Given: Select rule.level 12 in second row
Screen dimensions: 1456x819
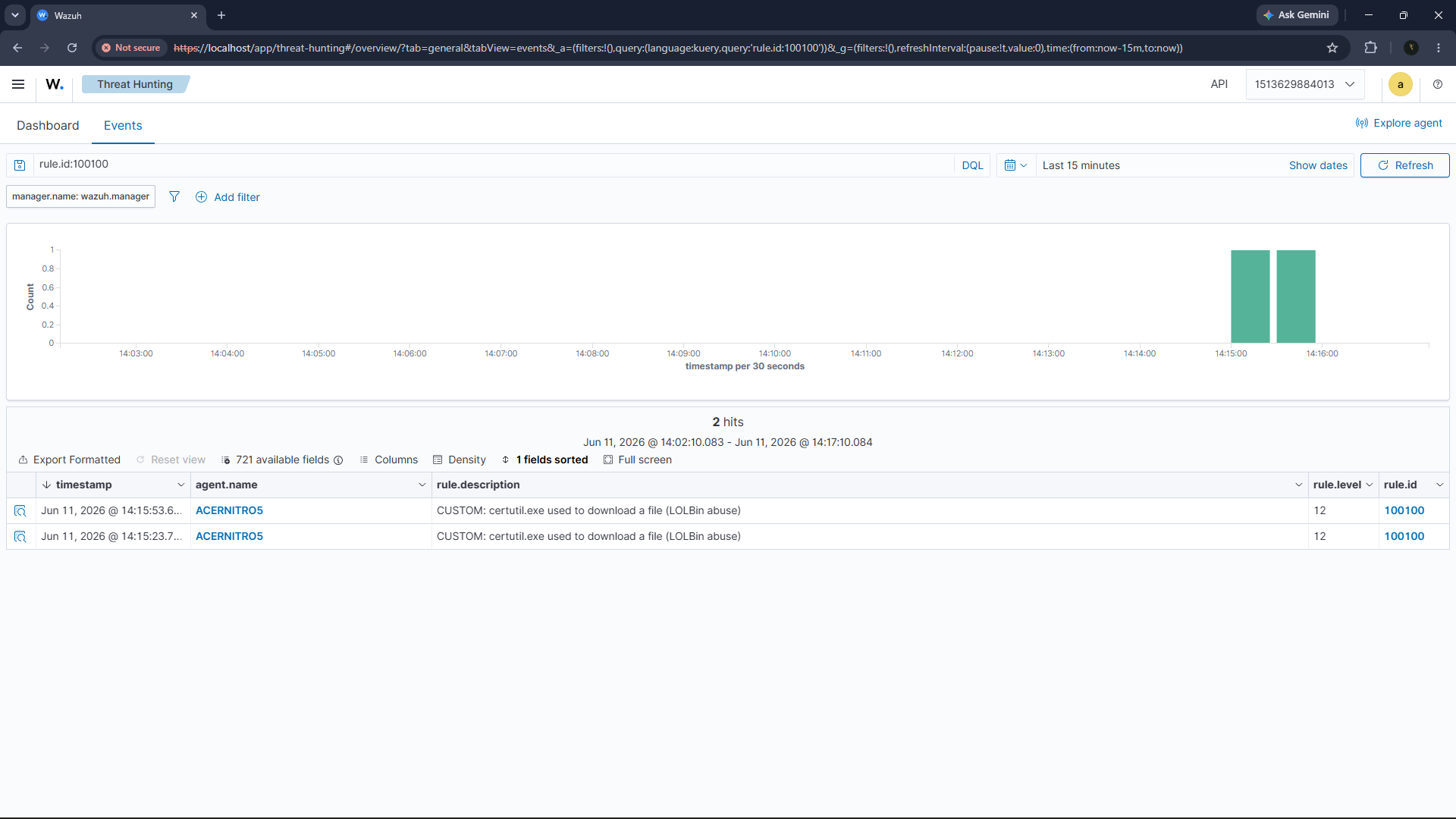Looking at the screenshot, I should coord(1343,537).
